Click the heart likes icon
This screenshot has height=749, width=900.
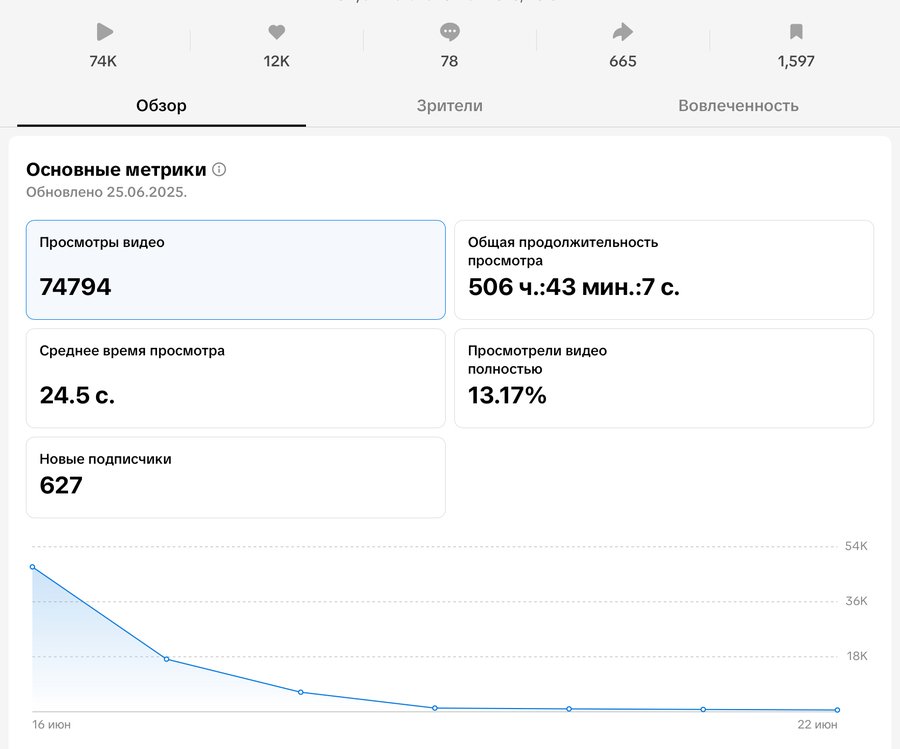click(x=277, y=32)
